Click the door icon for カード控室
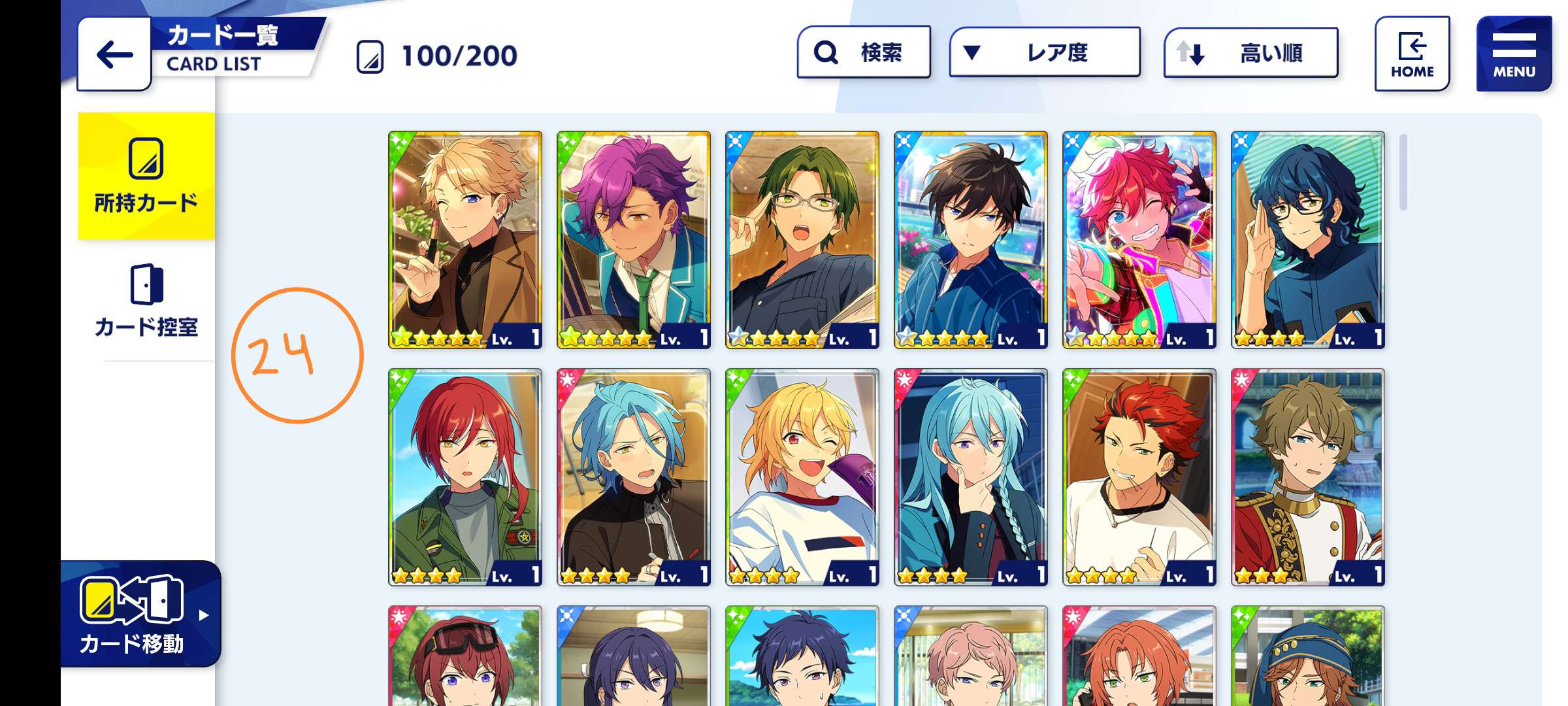1568x706 pixels. click(x=146, y=284)
